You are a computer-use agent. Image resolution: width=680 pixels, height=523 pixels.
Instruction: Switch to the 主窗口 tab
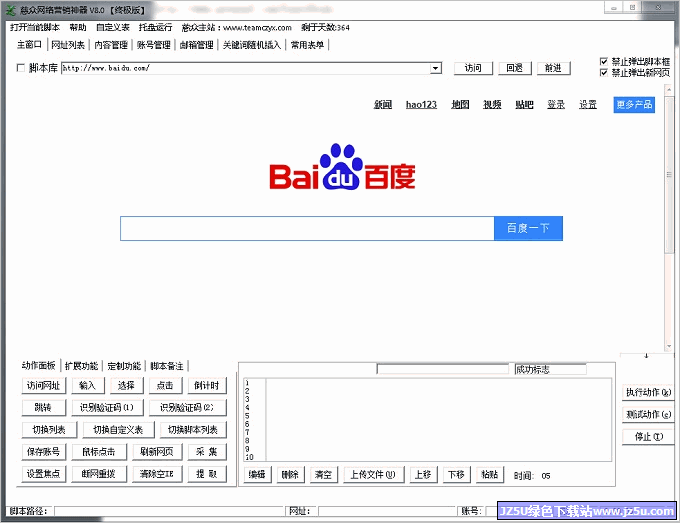tap(29, 44)
